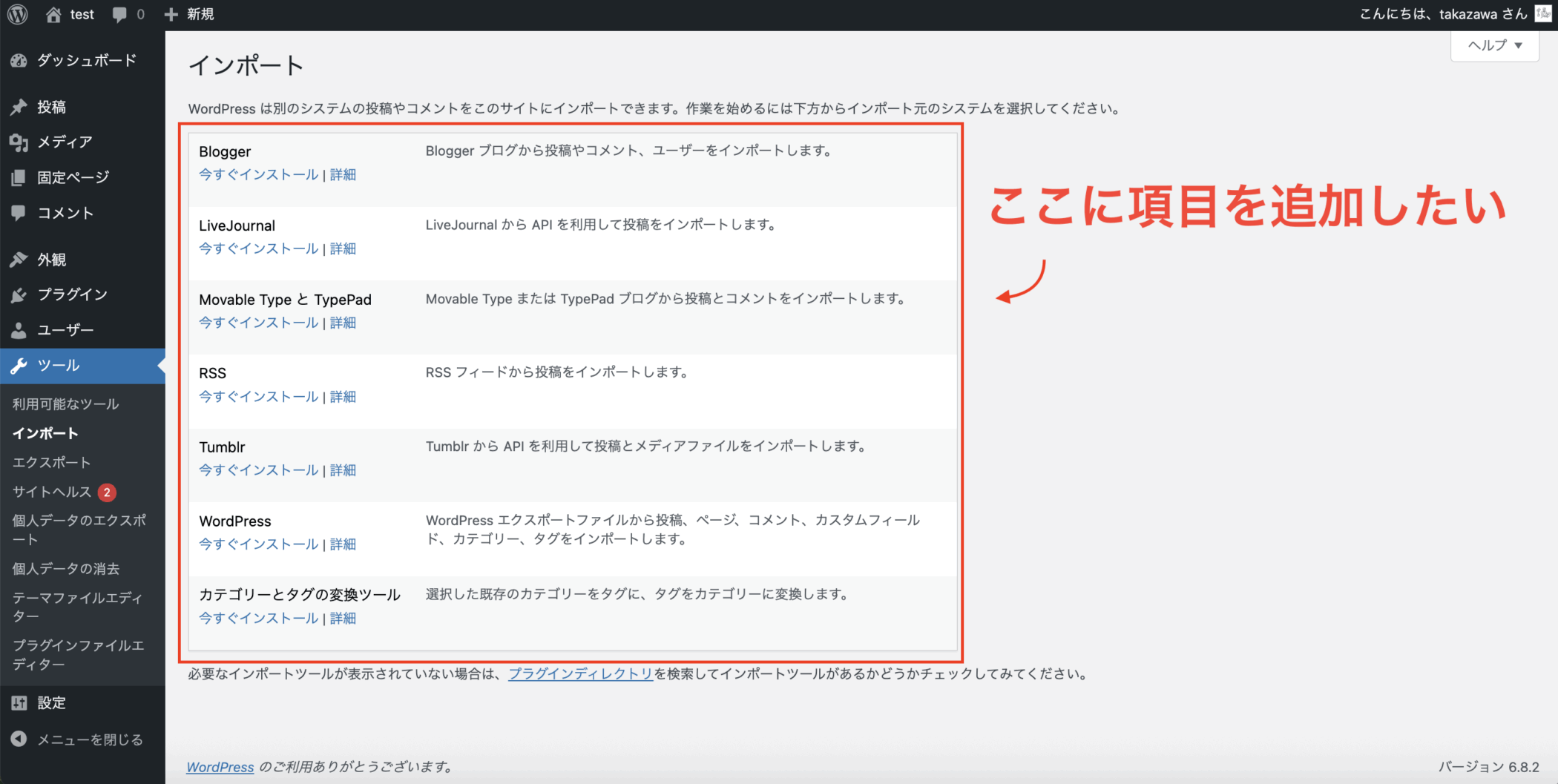Open the メディア media icon
Screen dimensions: 1558x784
coord(19,142)
